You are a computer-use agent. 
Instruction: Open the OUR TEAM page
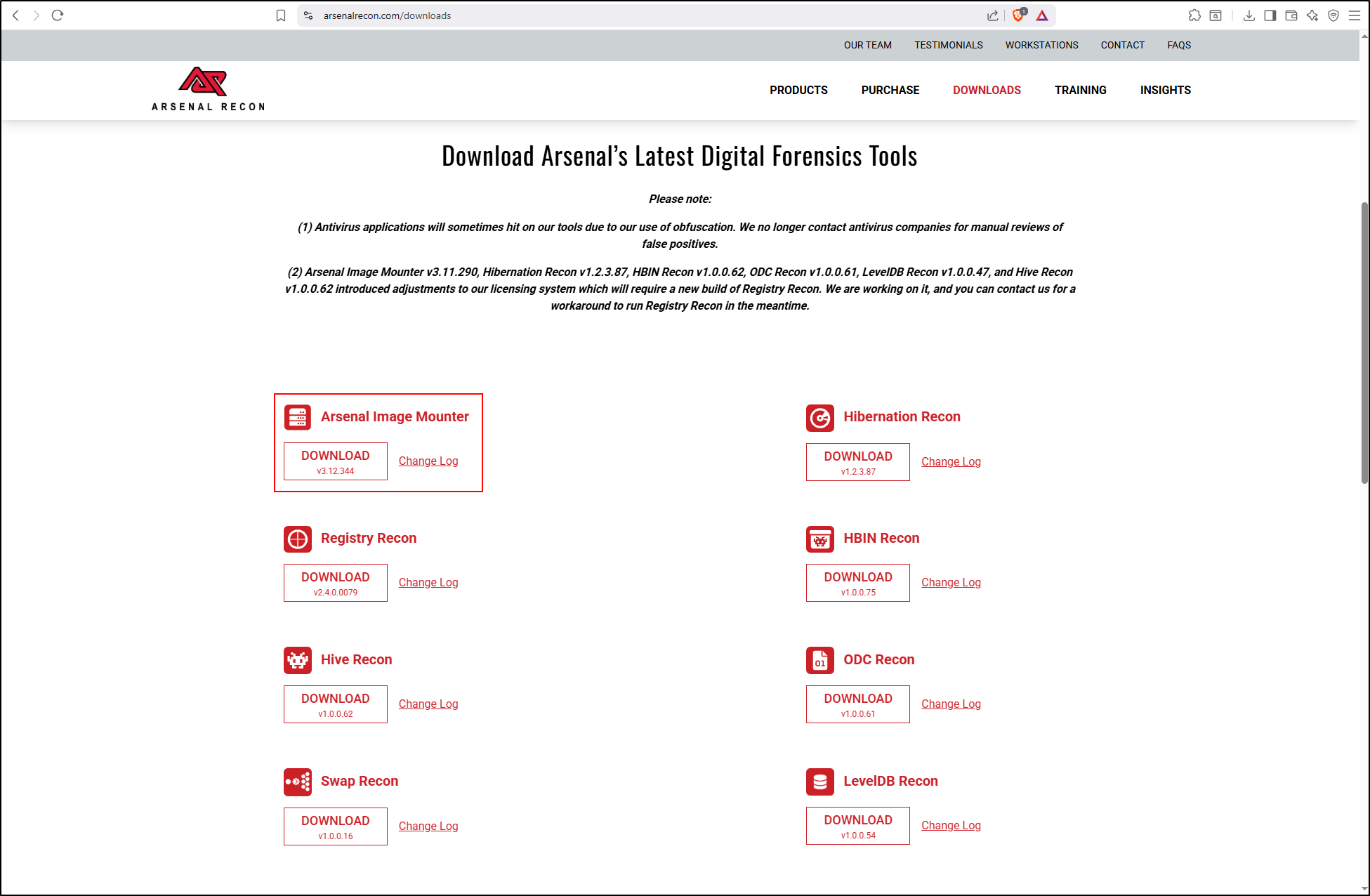[x=868, y=45]
